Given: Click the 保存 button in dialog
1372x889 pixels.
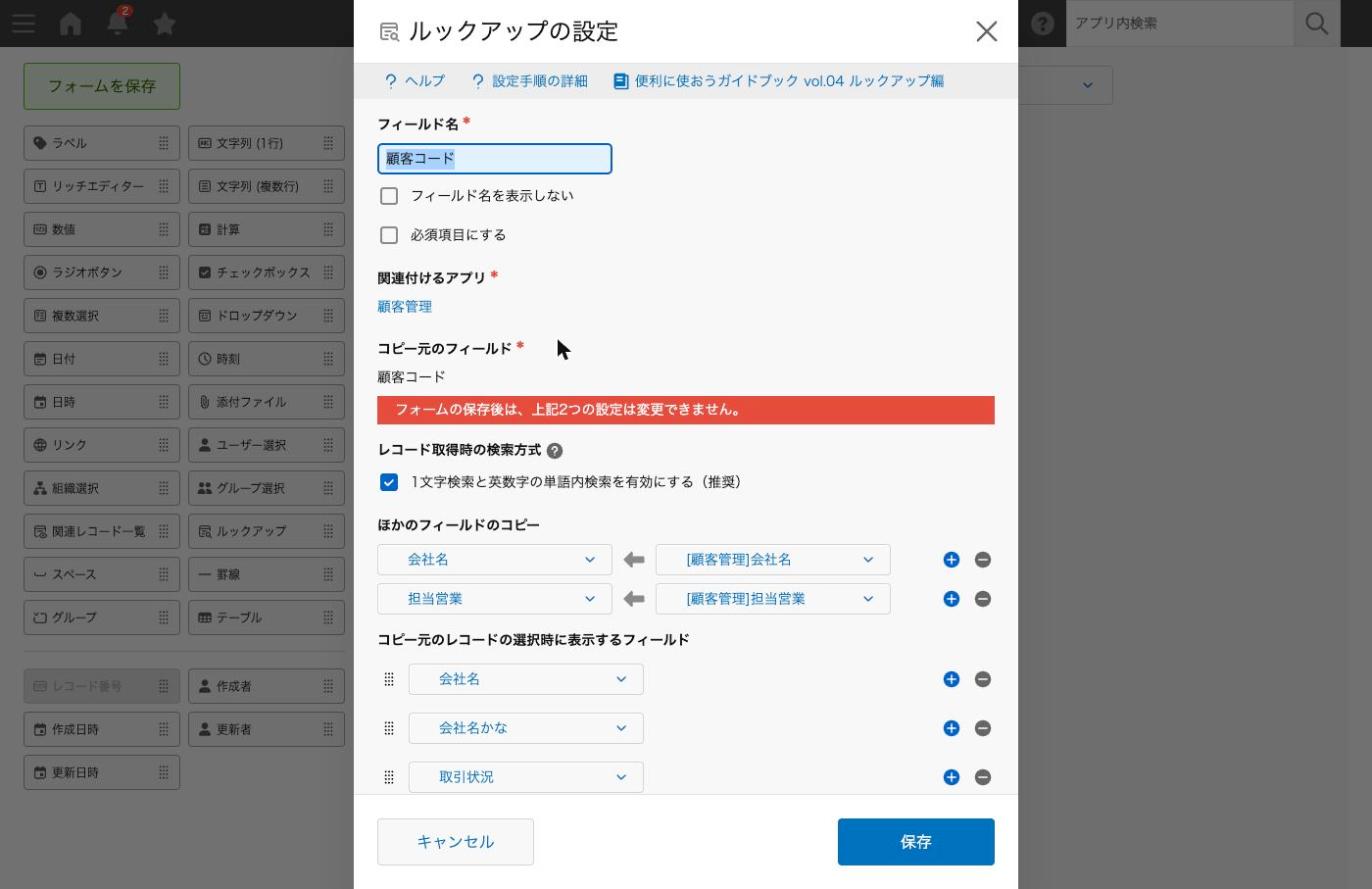Looking at the screenshot, I should click(x=916, y=842).
